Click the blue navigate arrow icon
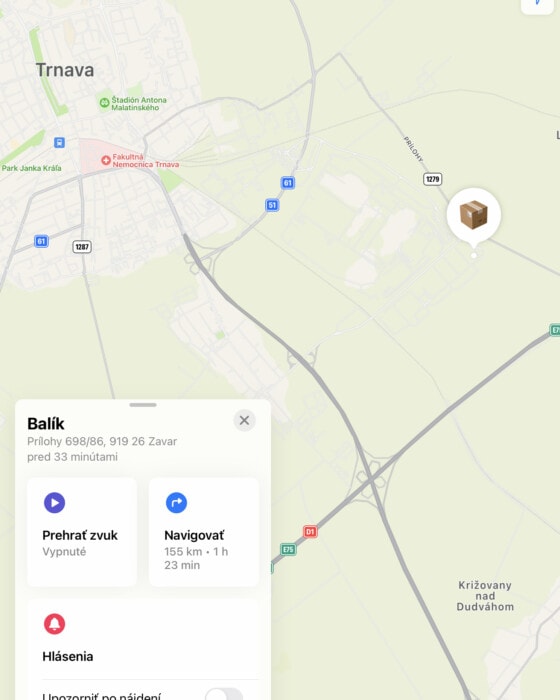Viewport: 560px width, 700px height. click(x=176, y=503)
